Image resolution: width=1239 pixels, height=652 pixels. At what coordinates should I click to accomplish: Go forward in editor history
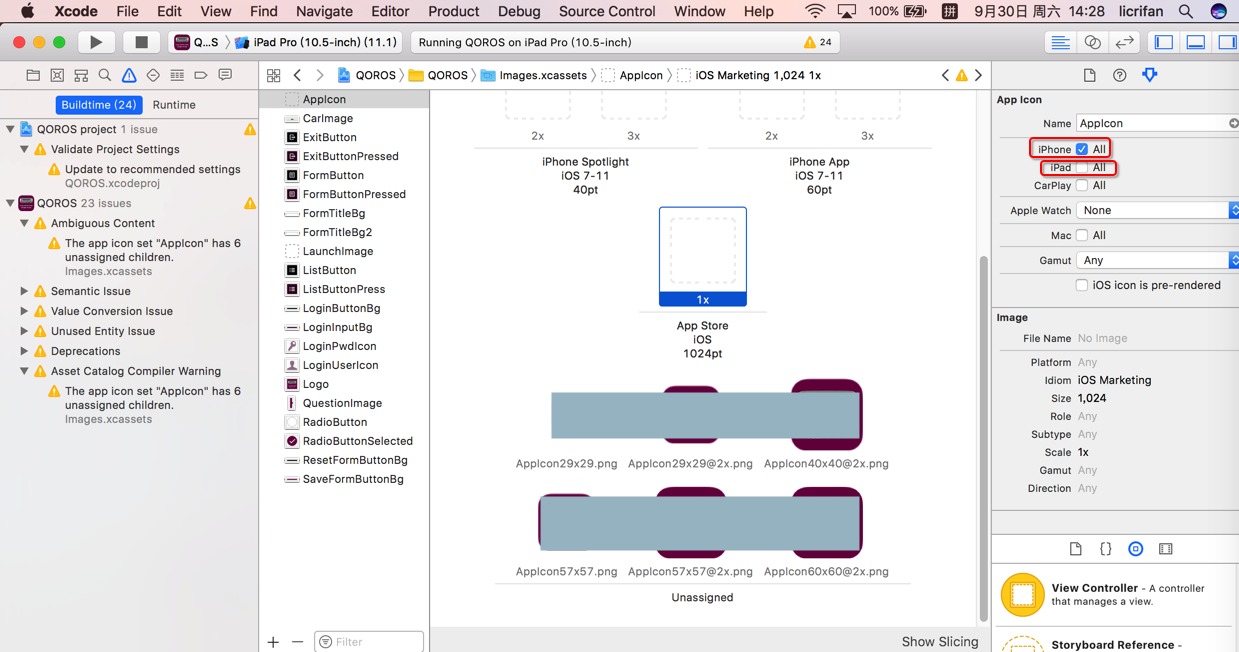(320, 75)
